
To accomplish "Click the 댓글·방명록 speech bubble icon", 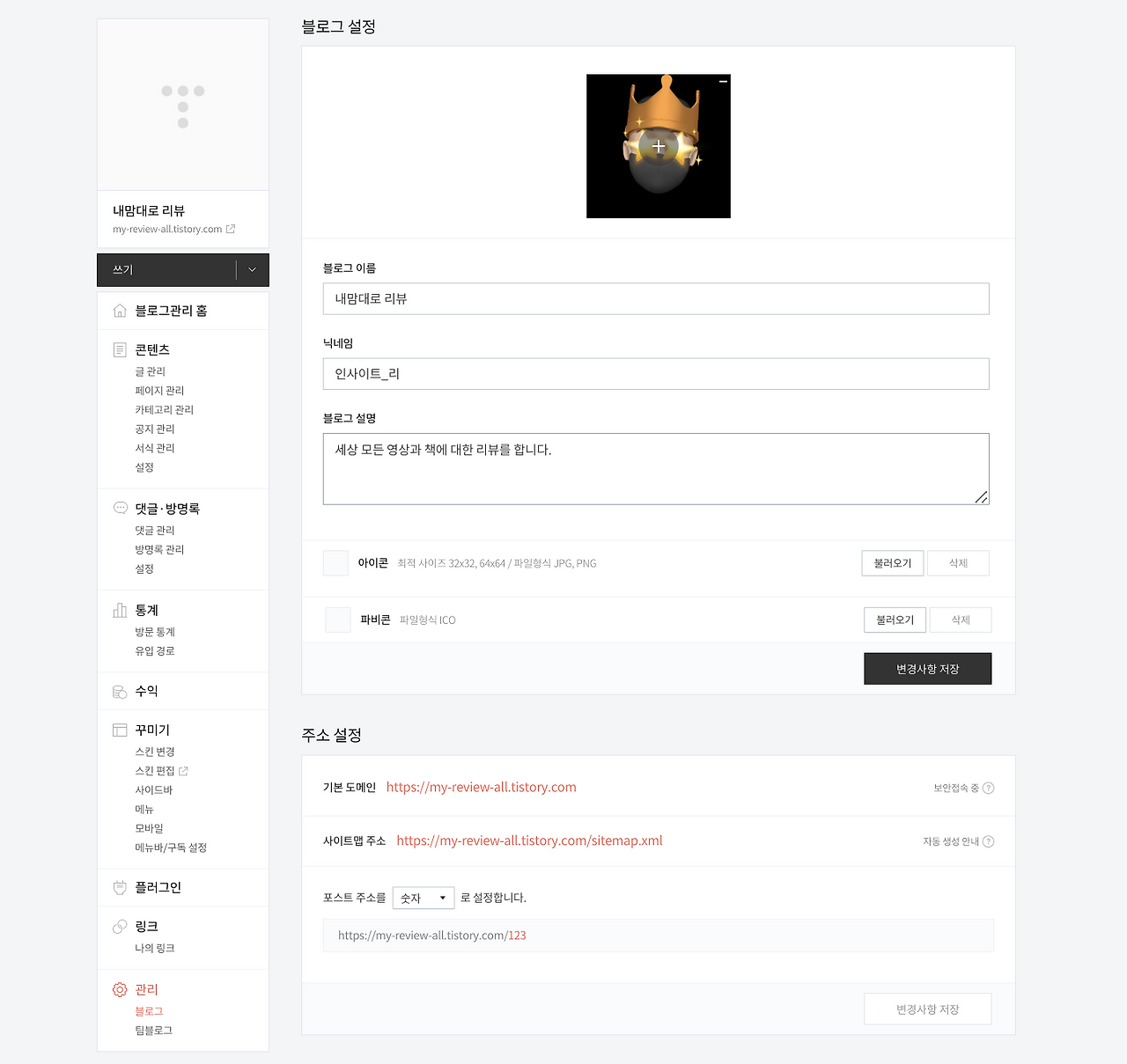I will tap(120, 508).
